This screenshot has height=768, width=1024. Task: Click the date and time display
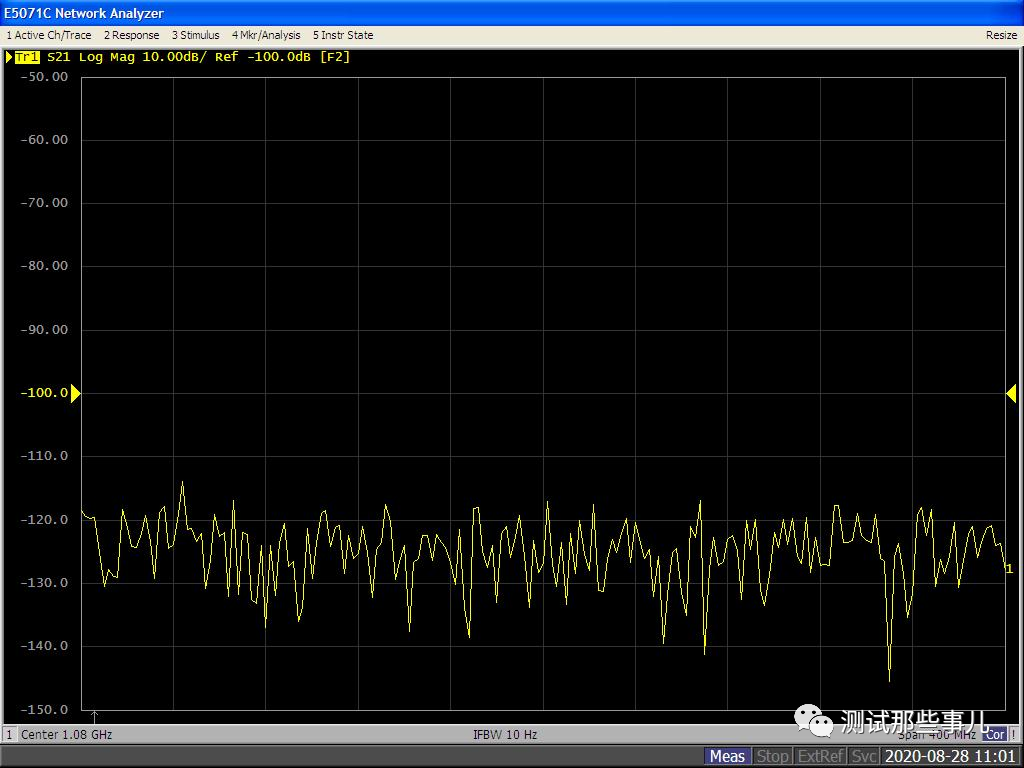[950, 756]
